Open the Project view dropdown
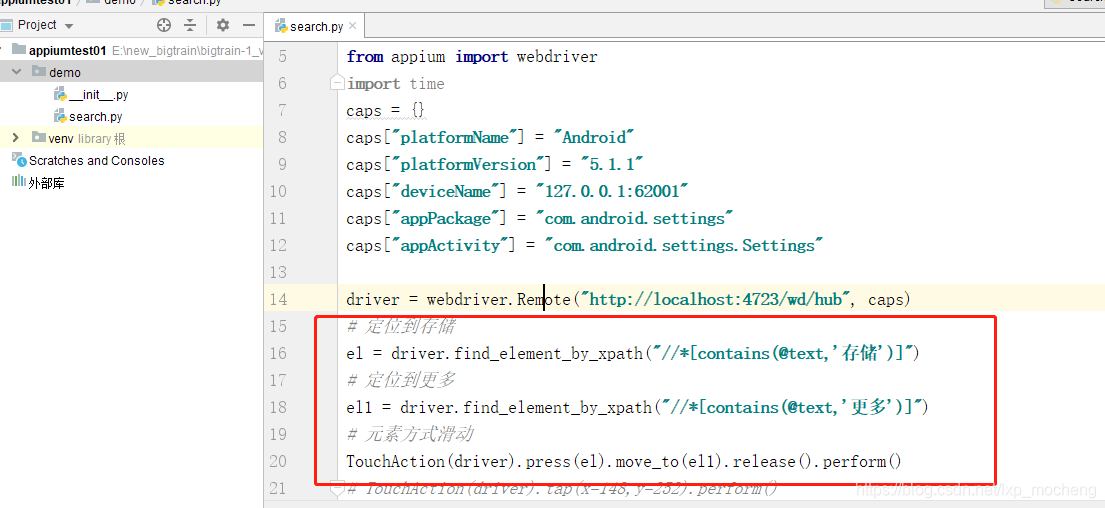The image size is (1105, 508). (68, 26)
